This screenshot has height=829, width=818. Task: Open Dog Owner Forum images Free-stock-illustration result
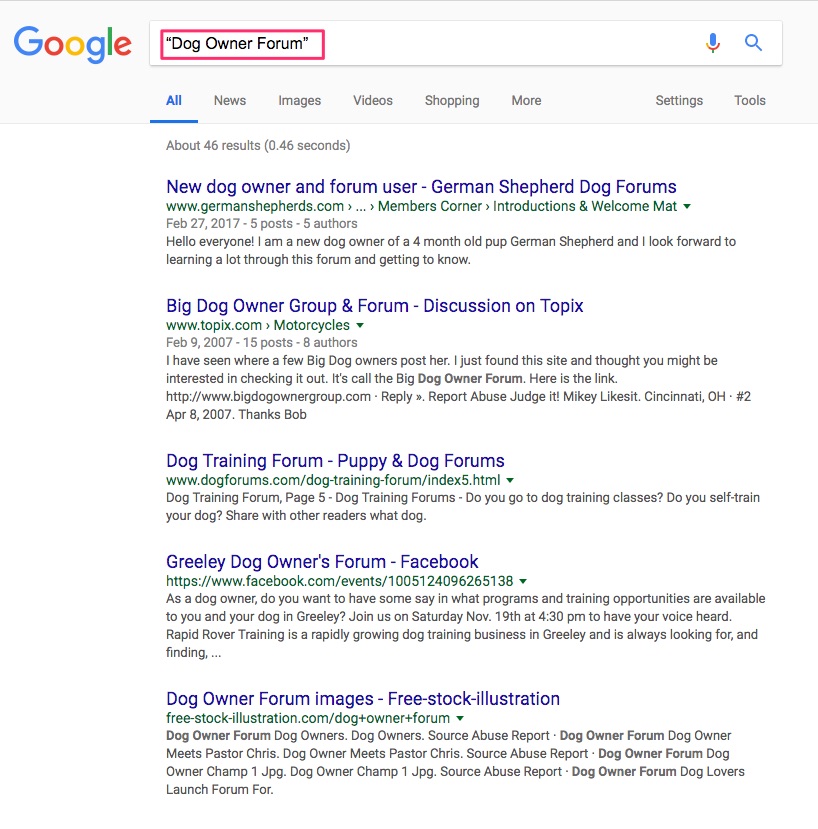click(x=363, y=699)
